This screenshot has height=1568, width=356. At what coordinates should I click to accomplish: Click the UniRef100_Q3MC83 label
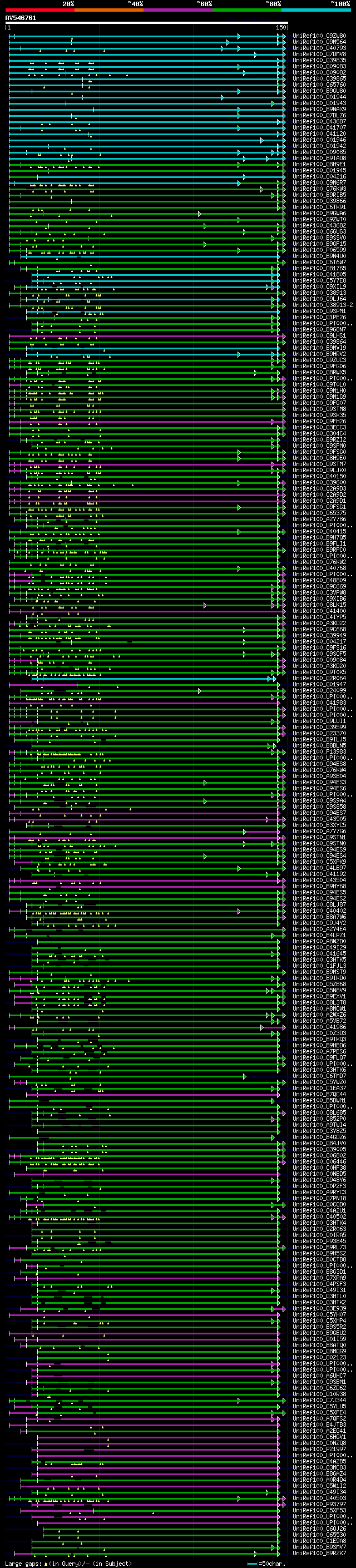[319, 1467]
